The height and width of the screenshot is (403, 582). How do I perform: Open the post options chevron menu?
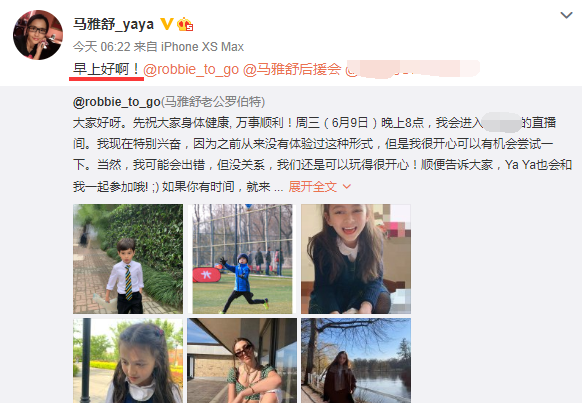[x=566, y=15]
